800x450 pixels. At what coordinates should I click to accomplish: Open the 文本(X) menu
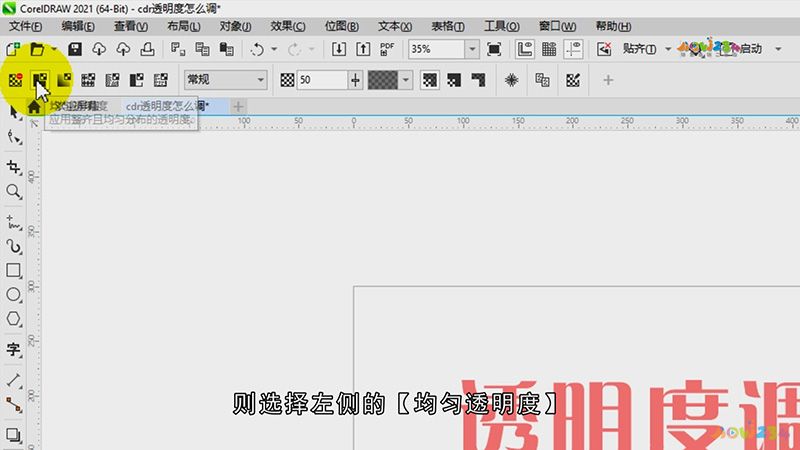pyautogui.click(x=395, y=26)
